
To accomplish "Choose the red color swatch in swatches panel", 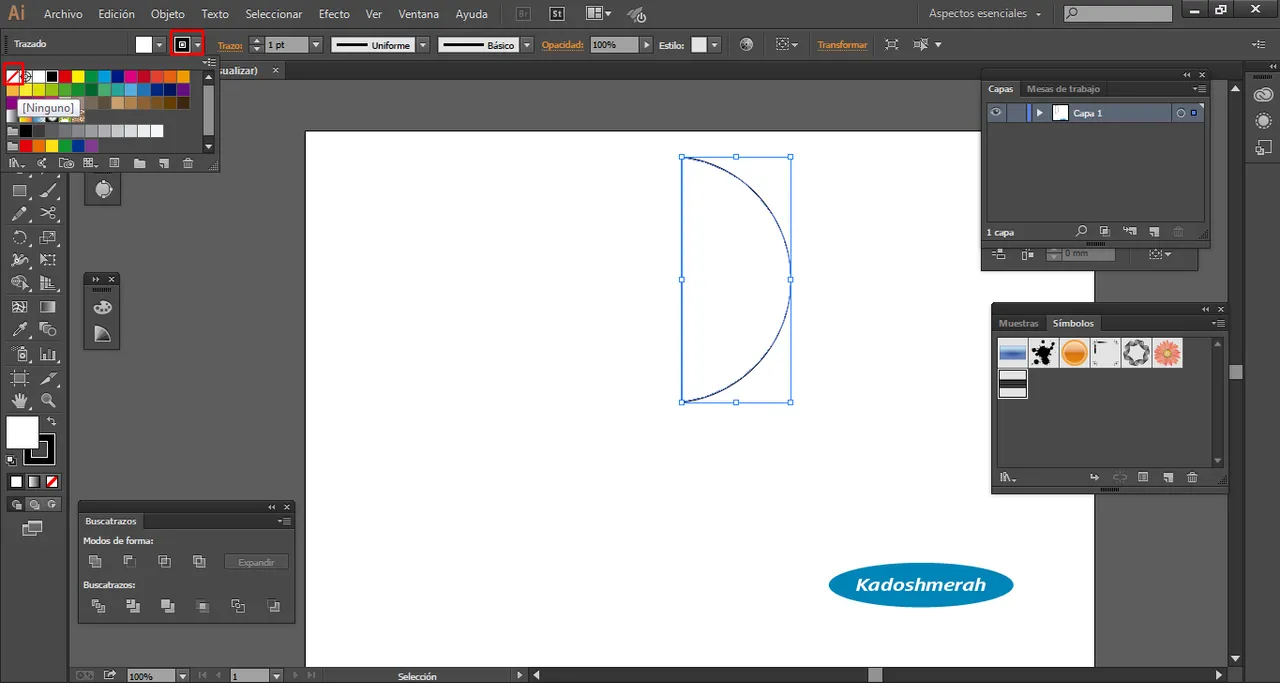I will [65, 76].
